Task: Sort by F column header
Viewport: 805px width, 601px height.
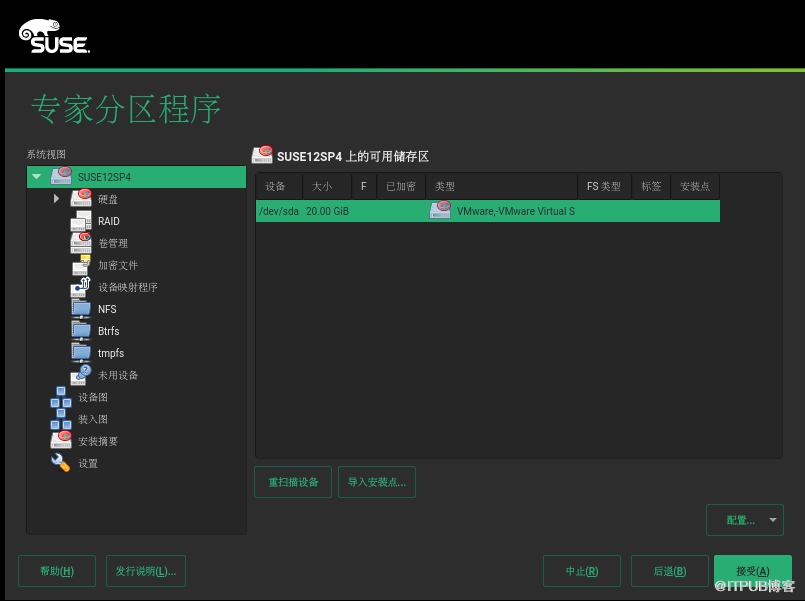Action: tap(364, 186)
